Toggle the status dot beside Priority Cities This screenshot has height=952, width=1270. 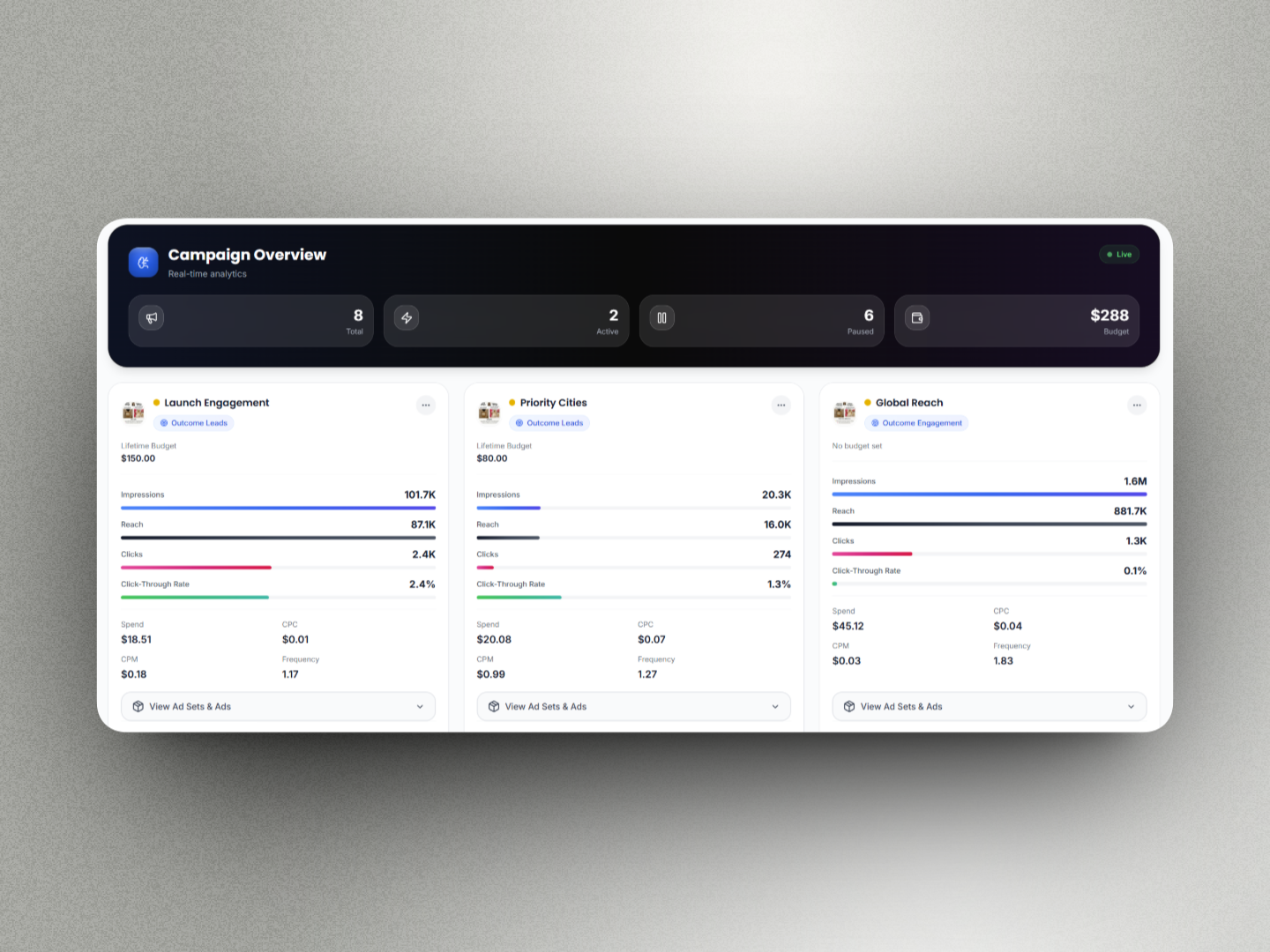point(512,402)
